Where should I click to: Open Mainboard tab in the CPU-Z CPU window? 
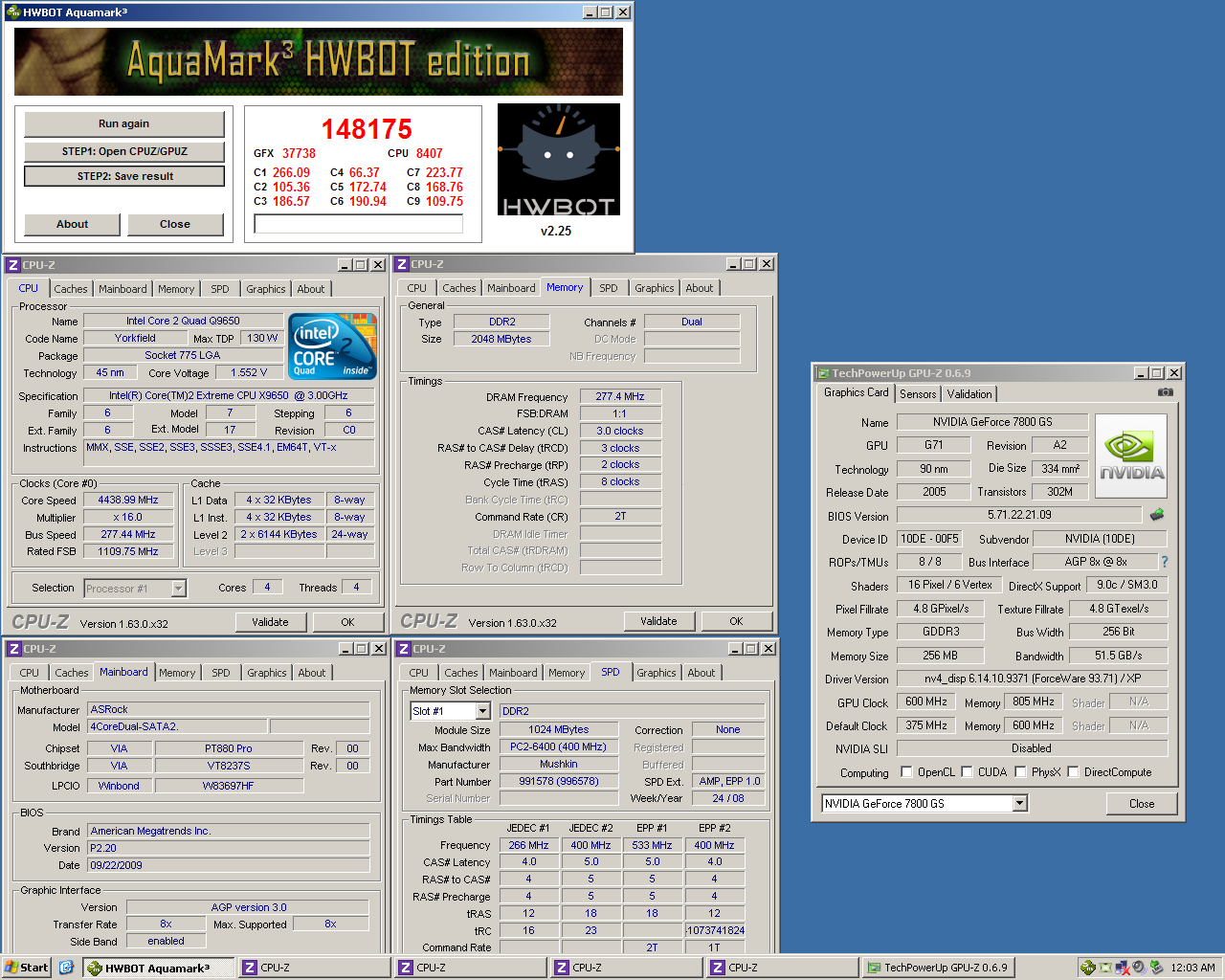tap(122, 289)
